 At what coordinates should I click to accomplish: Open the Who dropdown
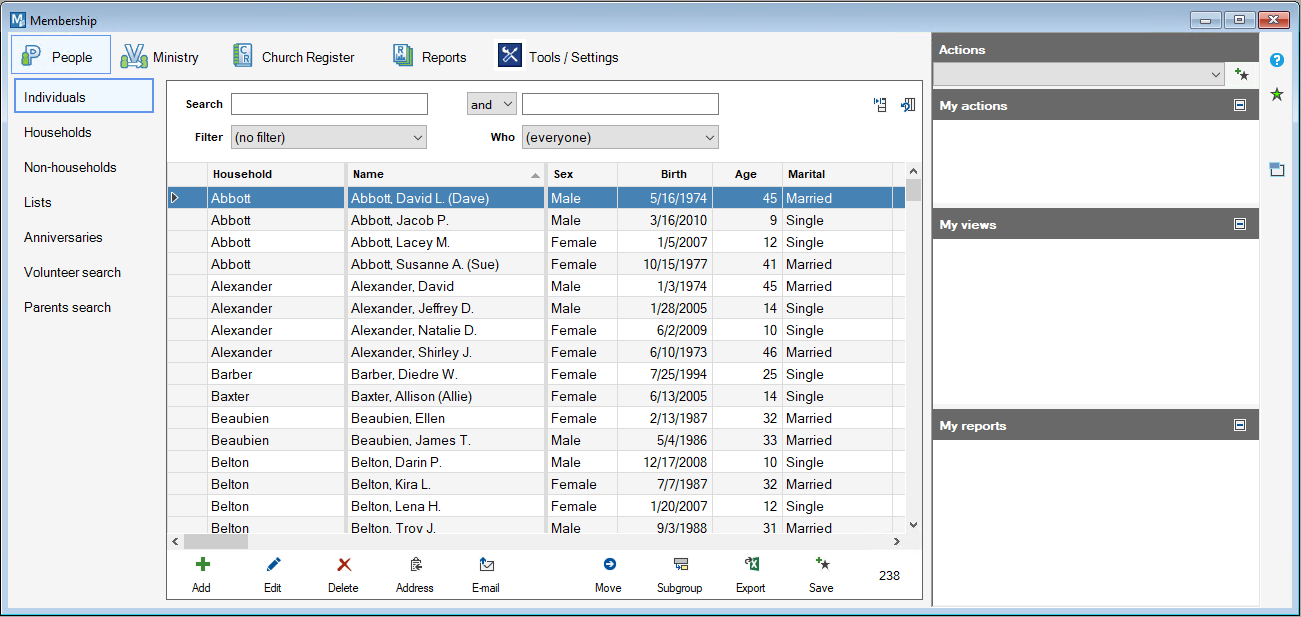pos(620,137)
